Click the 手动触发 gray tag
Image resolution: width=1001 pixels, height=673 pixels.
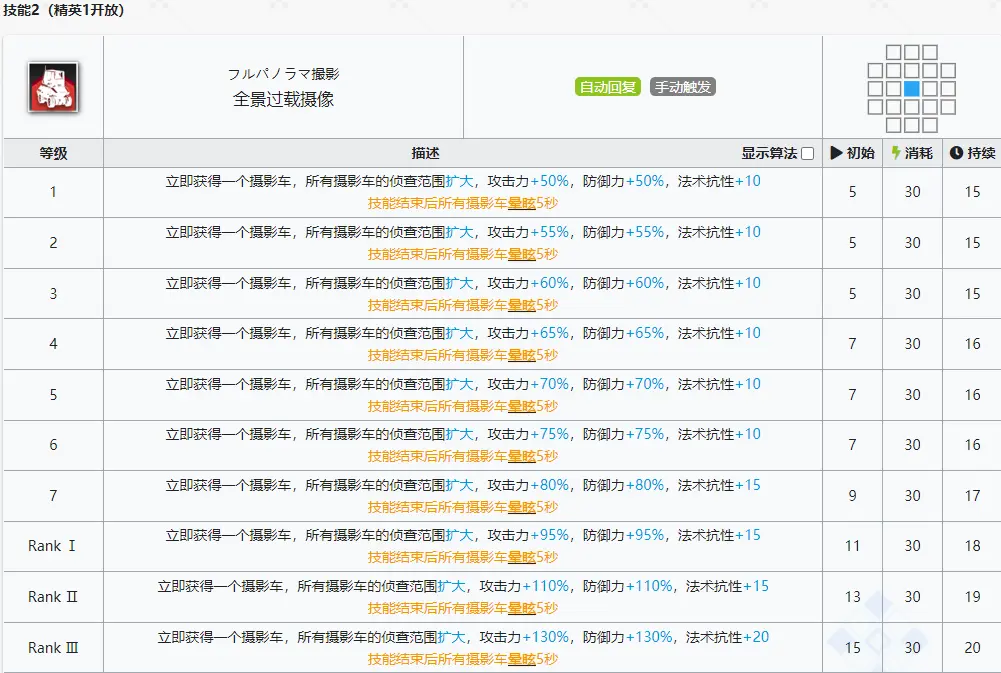[682, 87]
